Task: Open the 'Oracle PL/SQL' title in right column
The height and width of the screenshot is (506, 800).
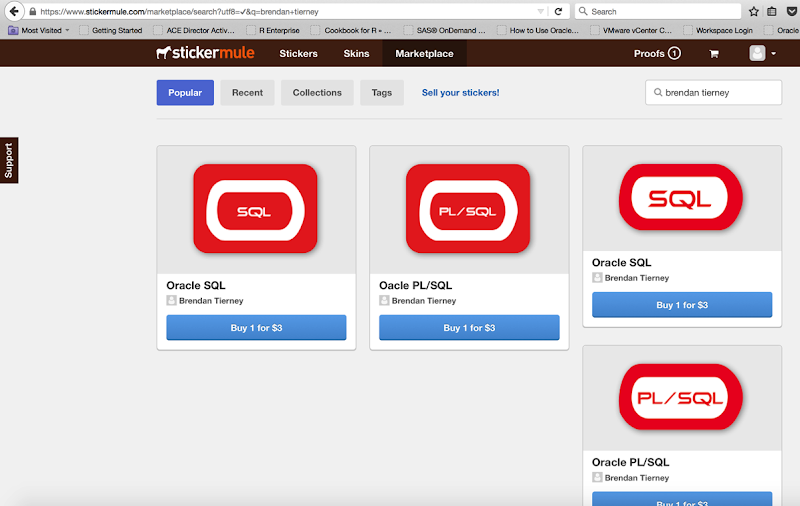Action: tap(630, 462)
